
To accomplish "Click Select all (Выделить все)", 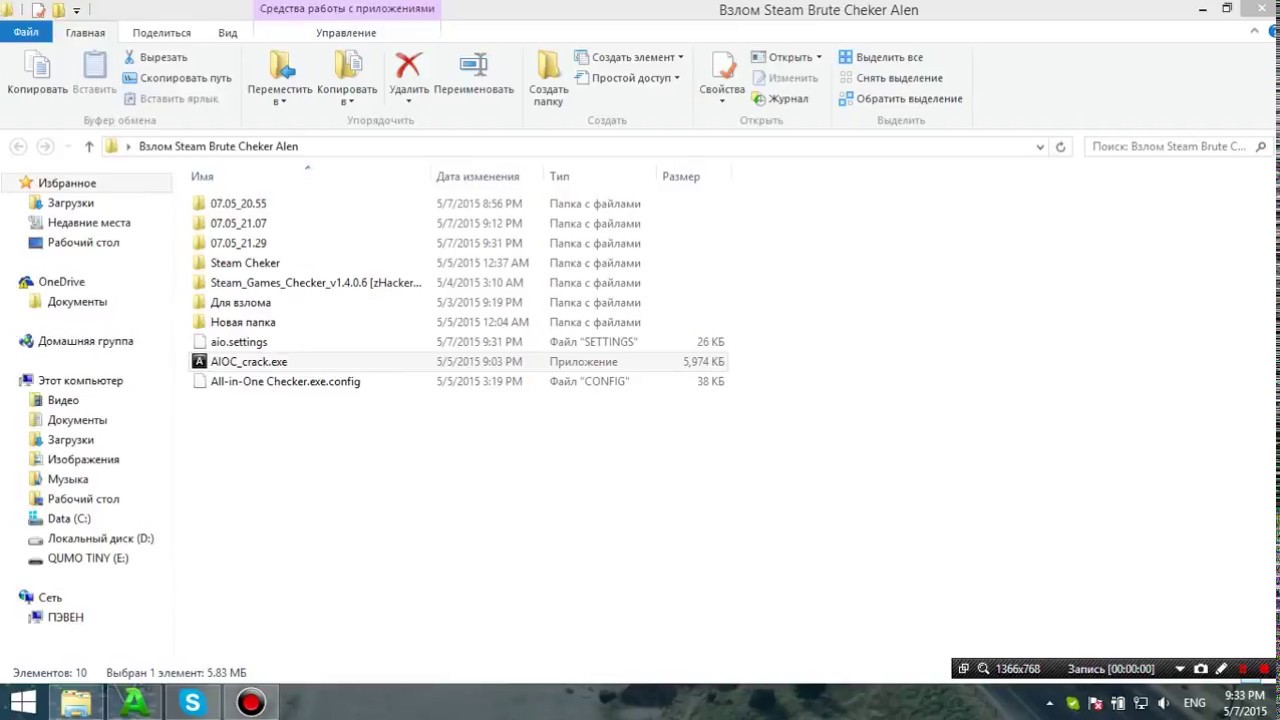I will click(881, 57).
